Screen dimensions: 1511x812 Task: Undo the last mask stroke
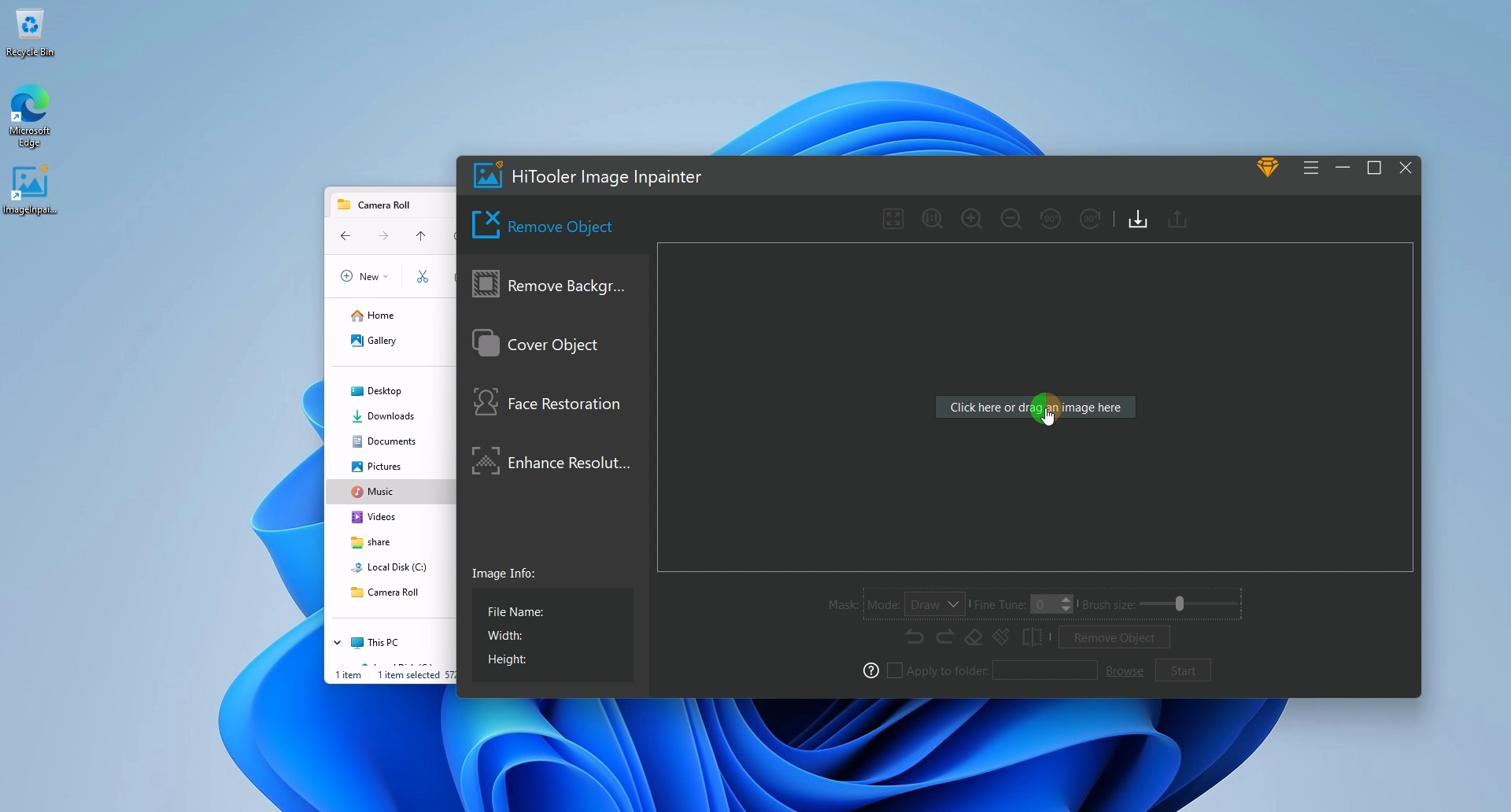click(x=914, y=637)
